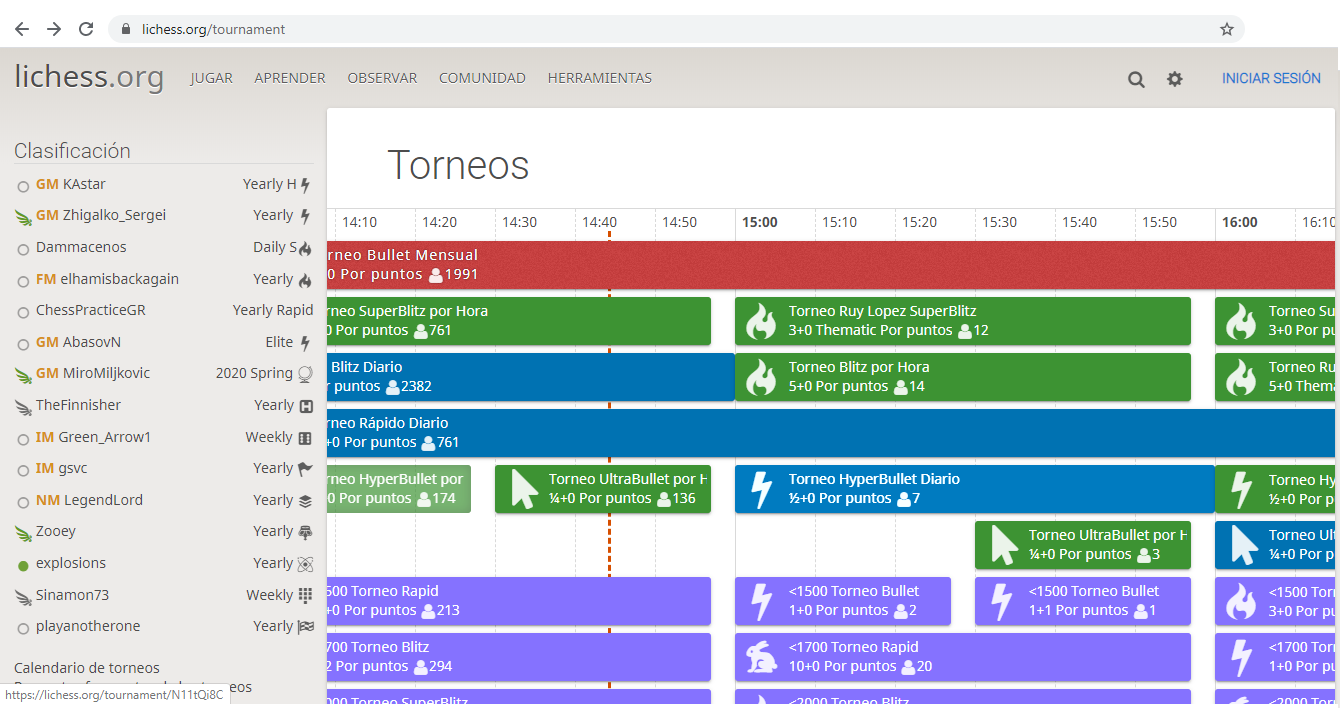Open IM Green_Arrow1's profile
The image size is (1340, 708).
tap(93, 437)
